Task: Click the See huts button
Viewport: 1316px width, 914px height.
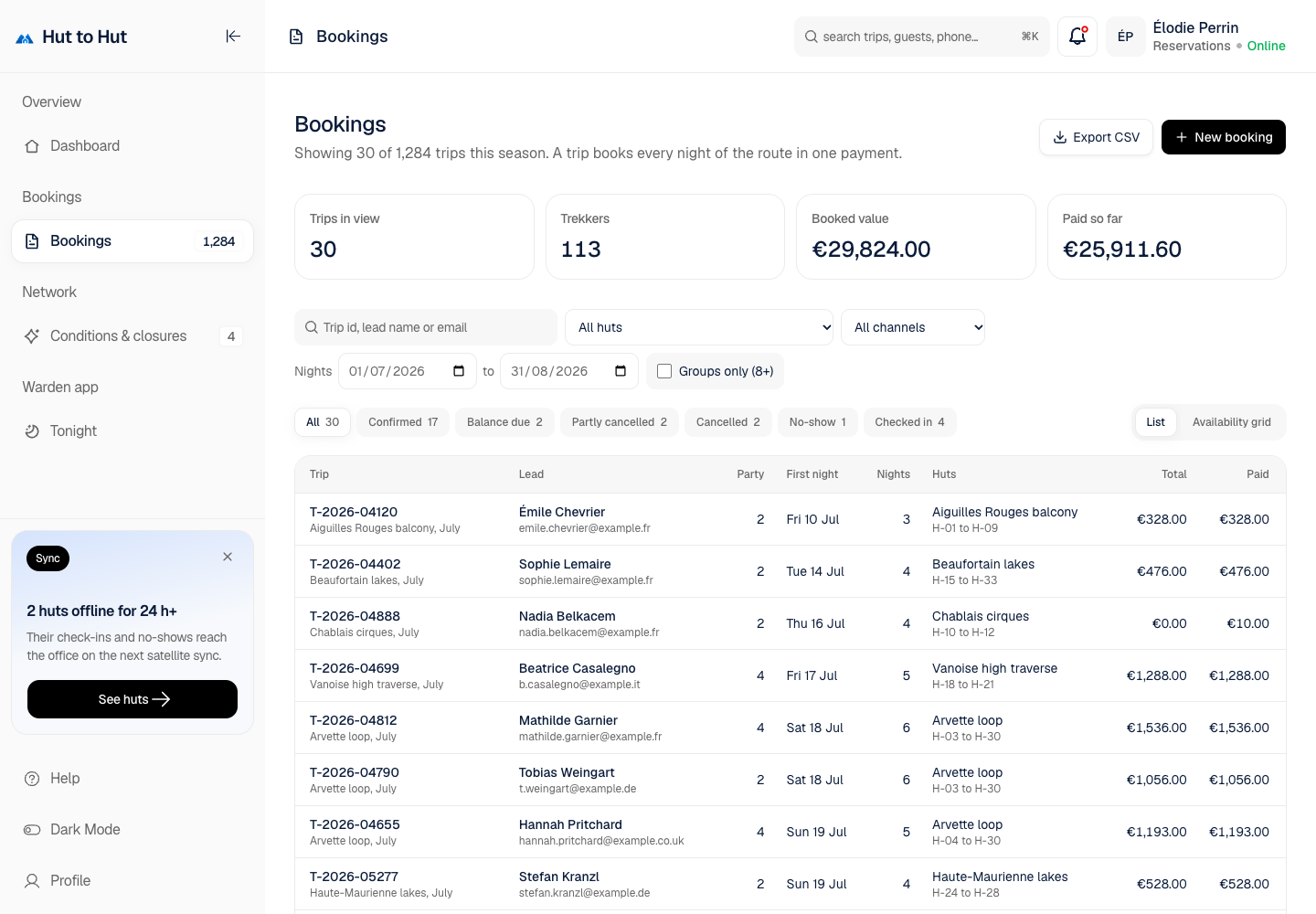Action: 133,699
